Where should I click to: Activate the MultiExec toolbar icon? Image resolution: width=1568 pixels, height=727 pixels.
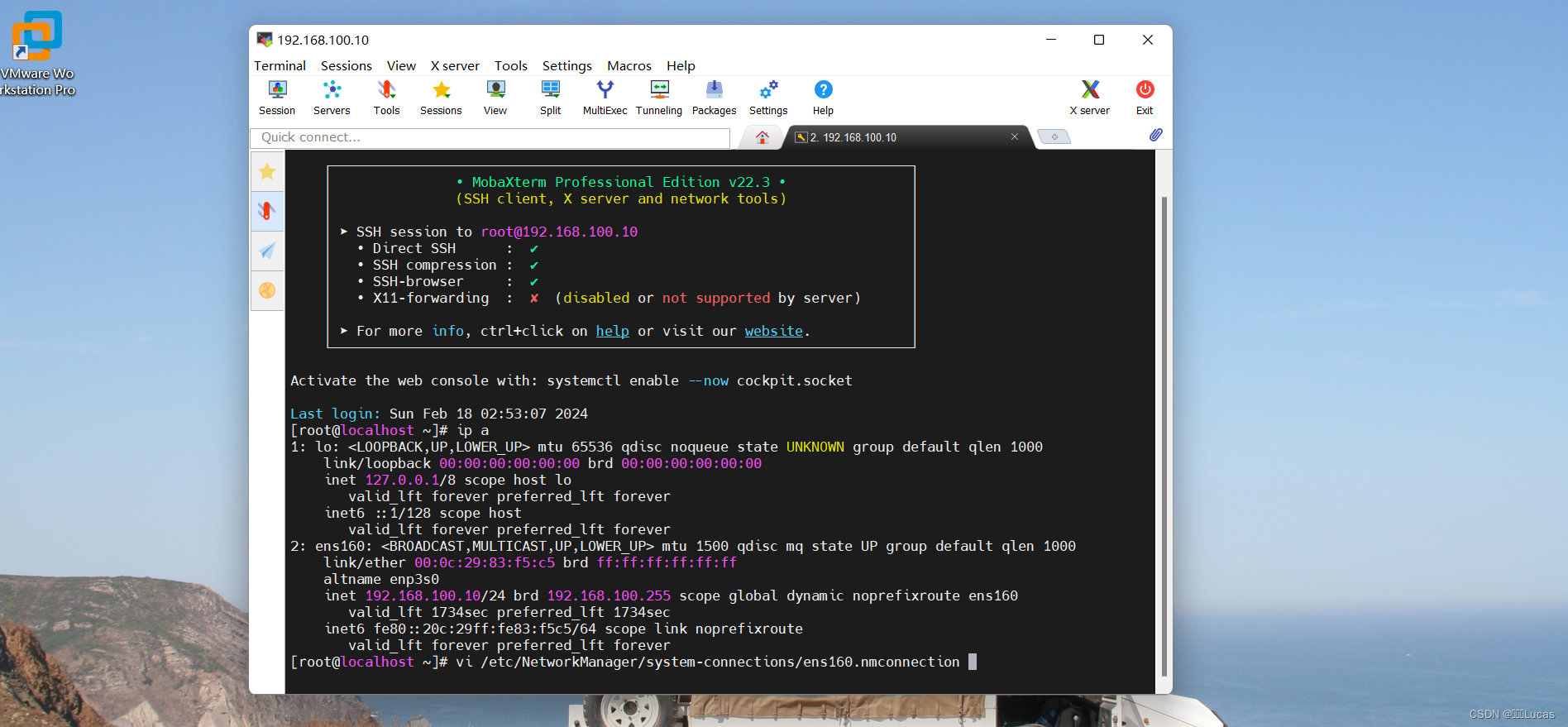tap(605, 98)
